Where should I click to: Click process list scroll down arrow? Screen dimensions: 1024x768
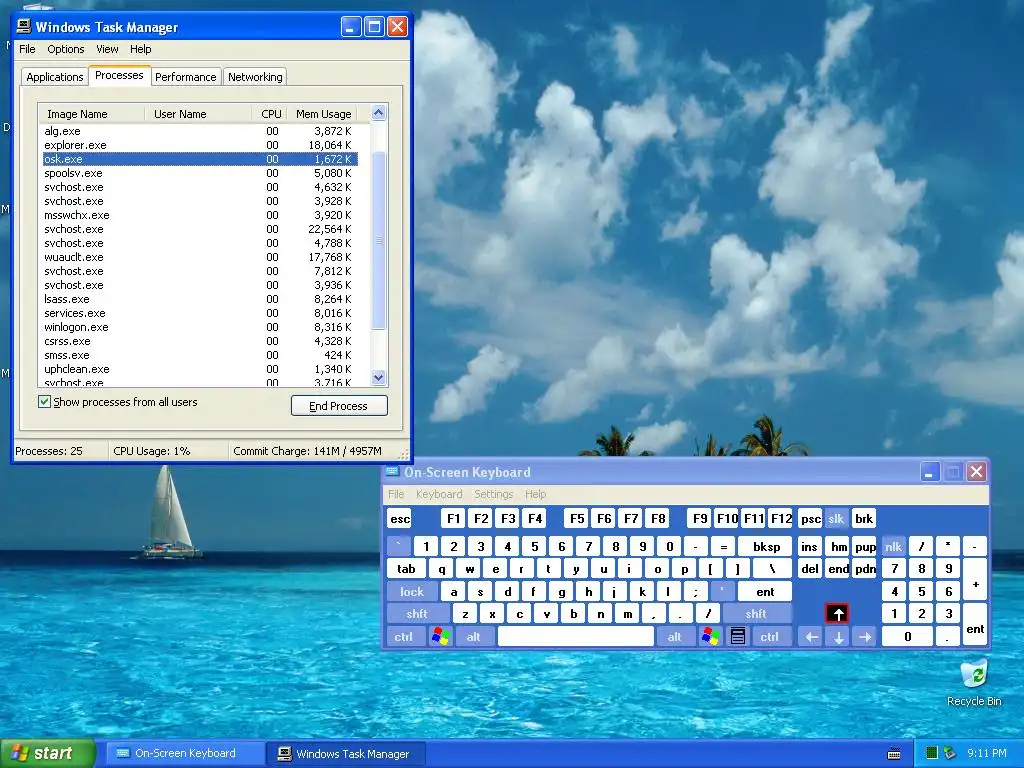tap(379, 377)
